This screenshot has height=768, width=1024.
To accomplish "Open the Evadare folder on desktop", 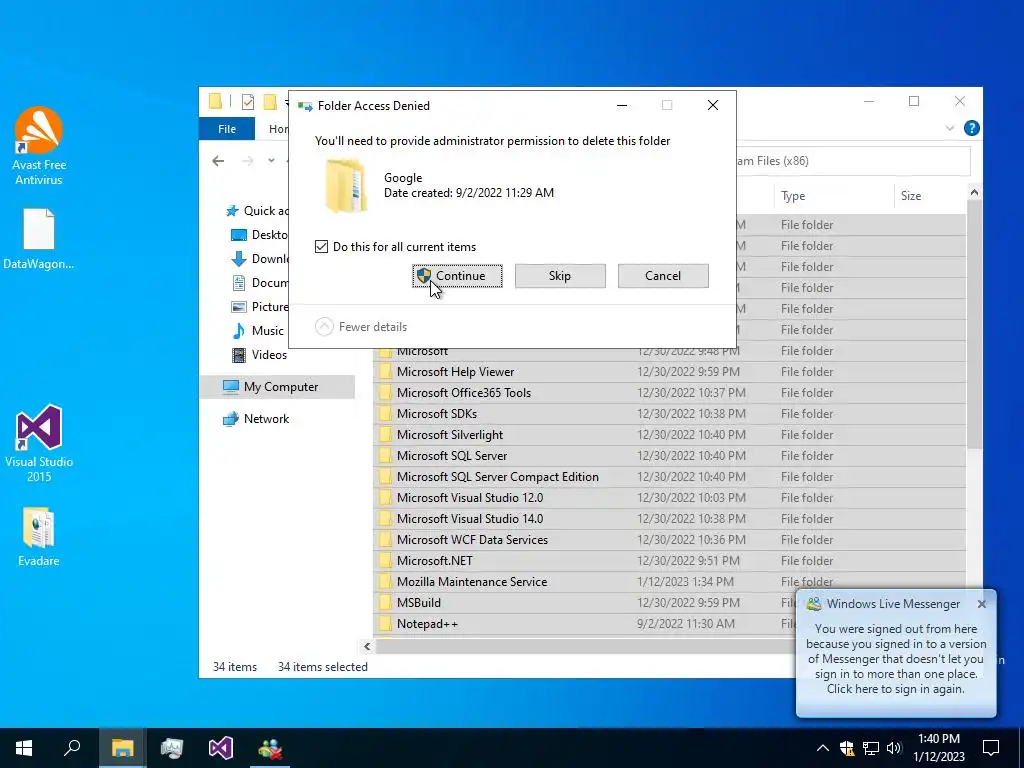I will [39, 537].
